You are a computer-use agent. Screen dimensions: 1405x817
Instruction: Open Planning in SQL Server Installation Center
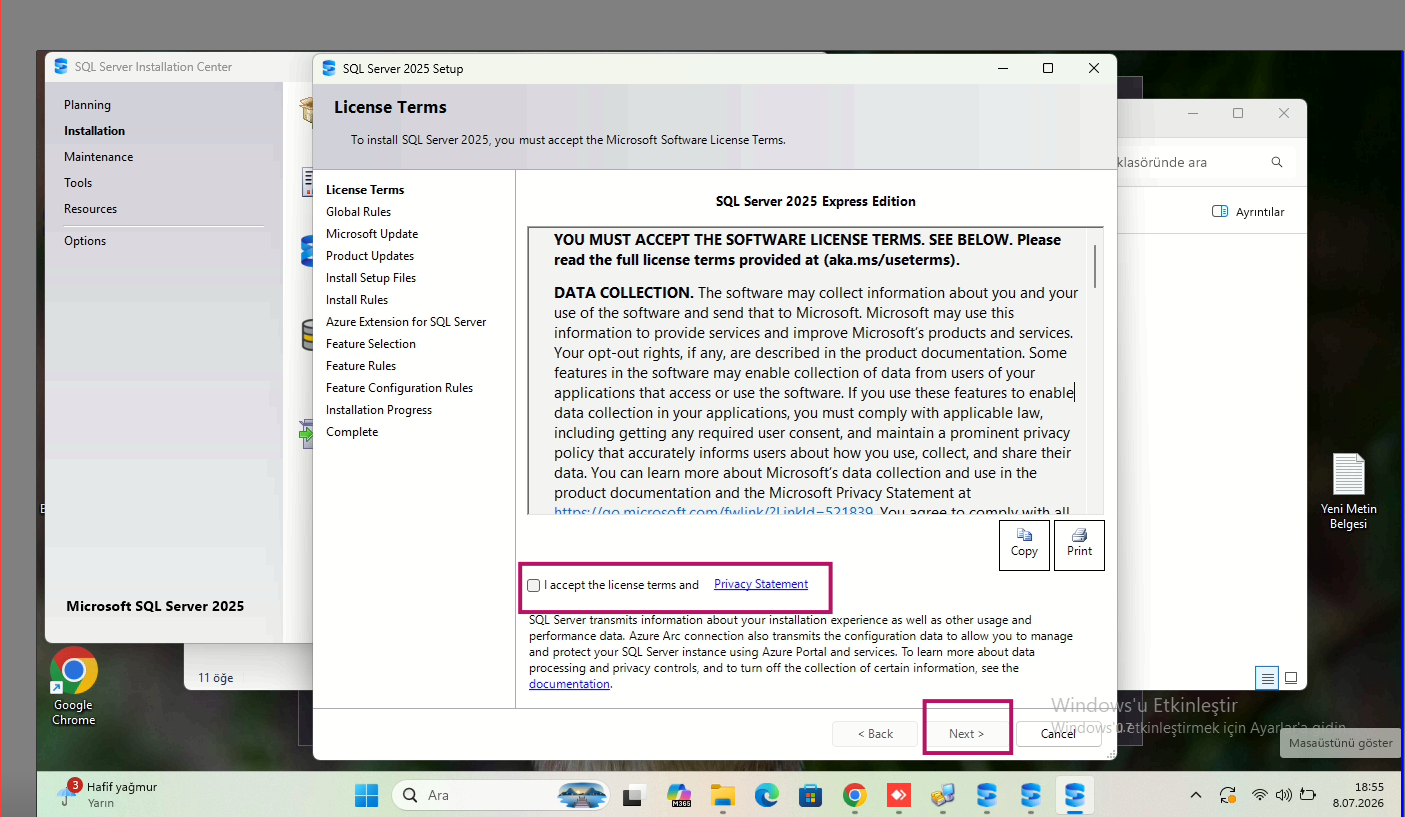87,105
